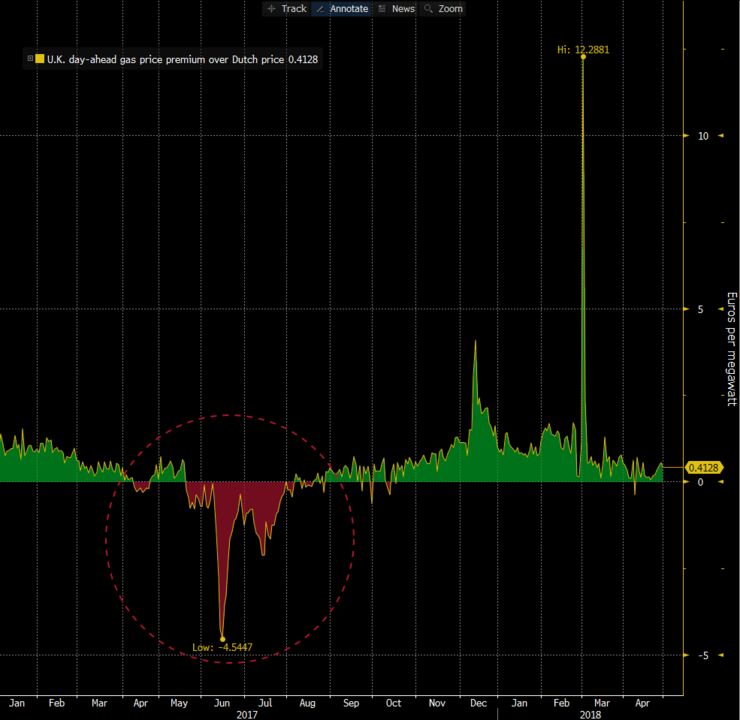Click the Dec month label on the x-axis
The width and height of the screenshot is (740, 720).
point(478,703)
